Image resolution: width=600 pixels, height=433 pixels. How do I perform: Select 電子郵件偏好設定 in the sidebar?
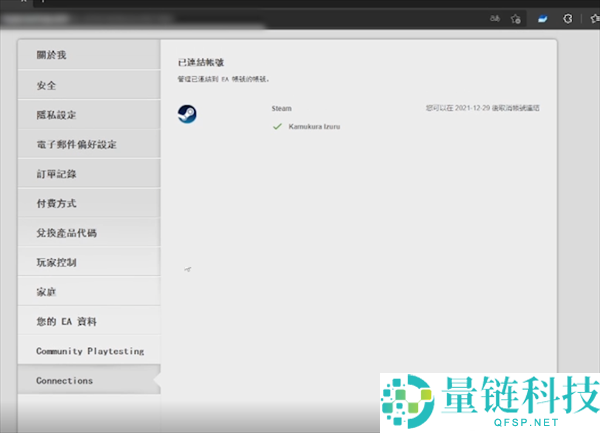pos(88,144)
